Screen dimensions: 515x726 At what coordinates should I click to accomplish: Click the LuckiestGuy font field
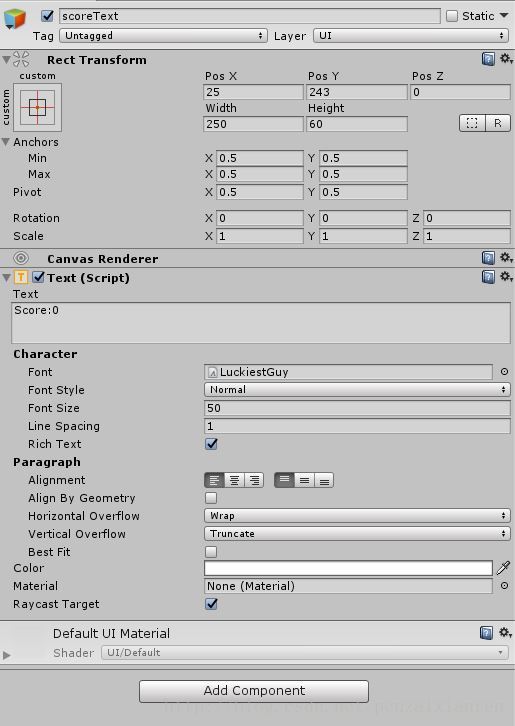coord(348,372)
